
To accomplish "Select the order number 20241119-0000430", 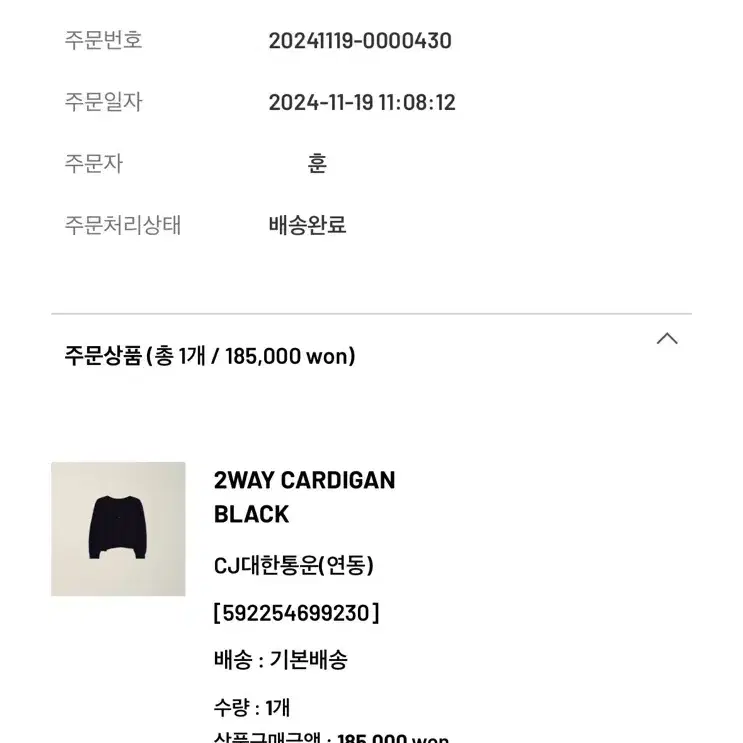I will (x=360, y=41).
